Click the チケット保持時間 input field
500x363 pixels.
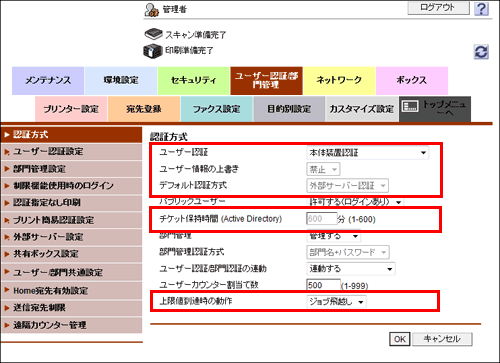coord(322,219)
